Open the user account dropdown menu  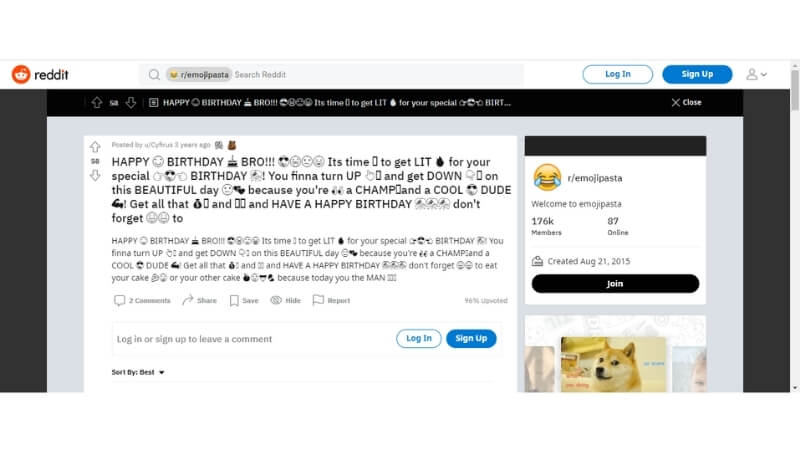[x=756, y=74]
